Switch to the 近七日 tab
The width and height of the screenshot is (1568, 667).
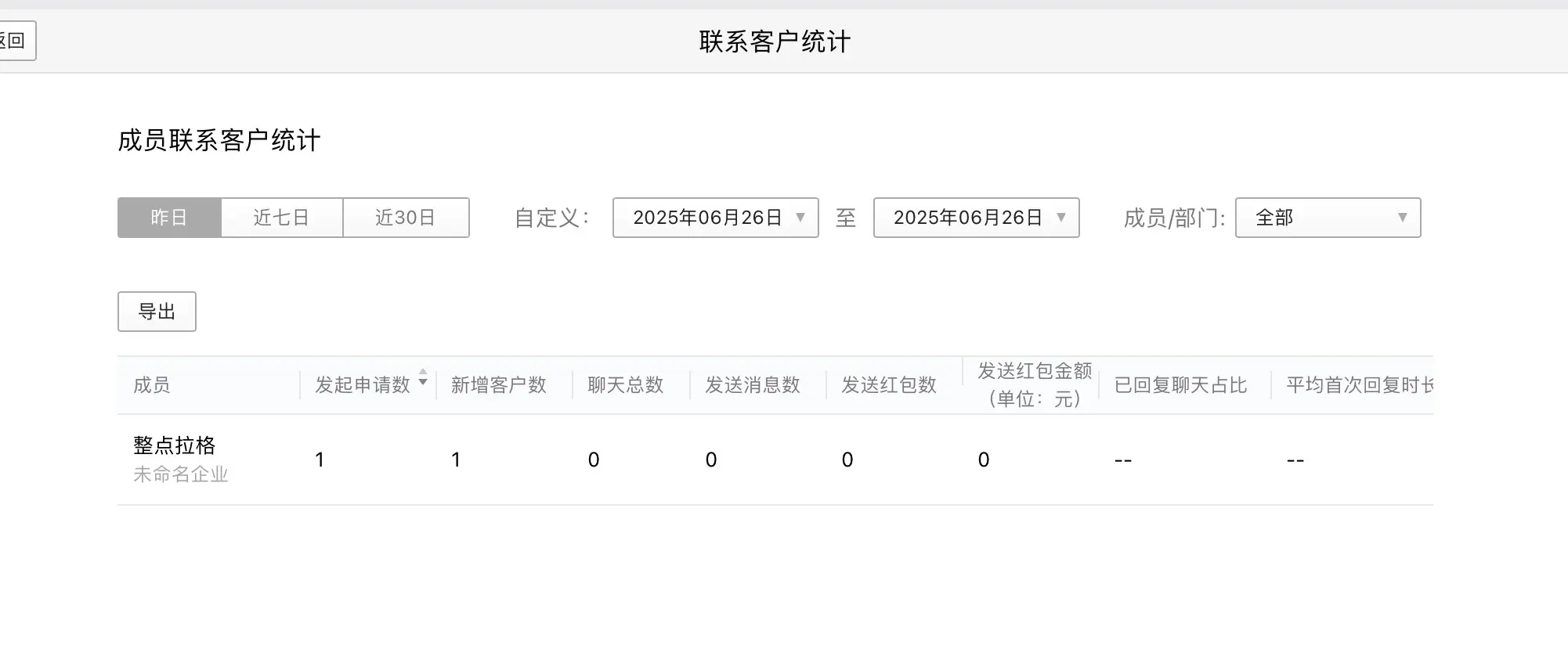[281, 218]
